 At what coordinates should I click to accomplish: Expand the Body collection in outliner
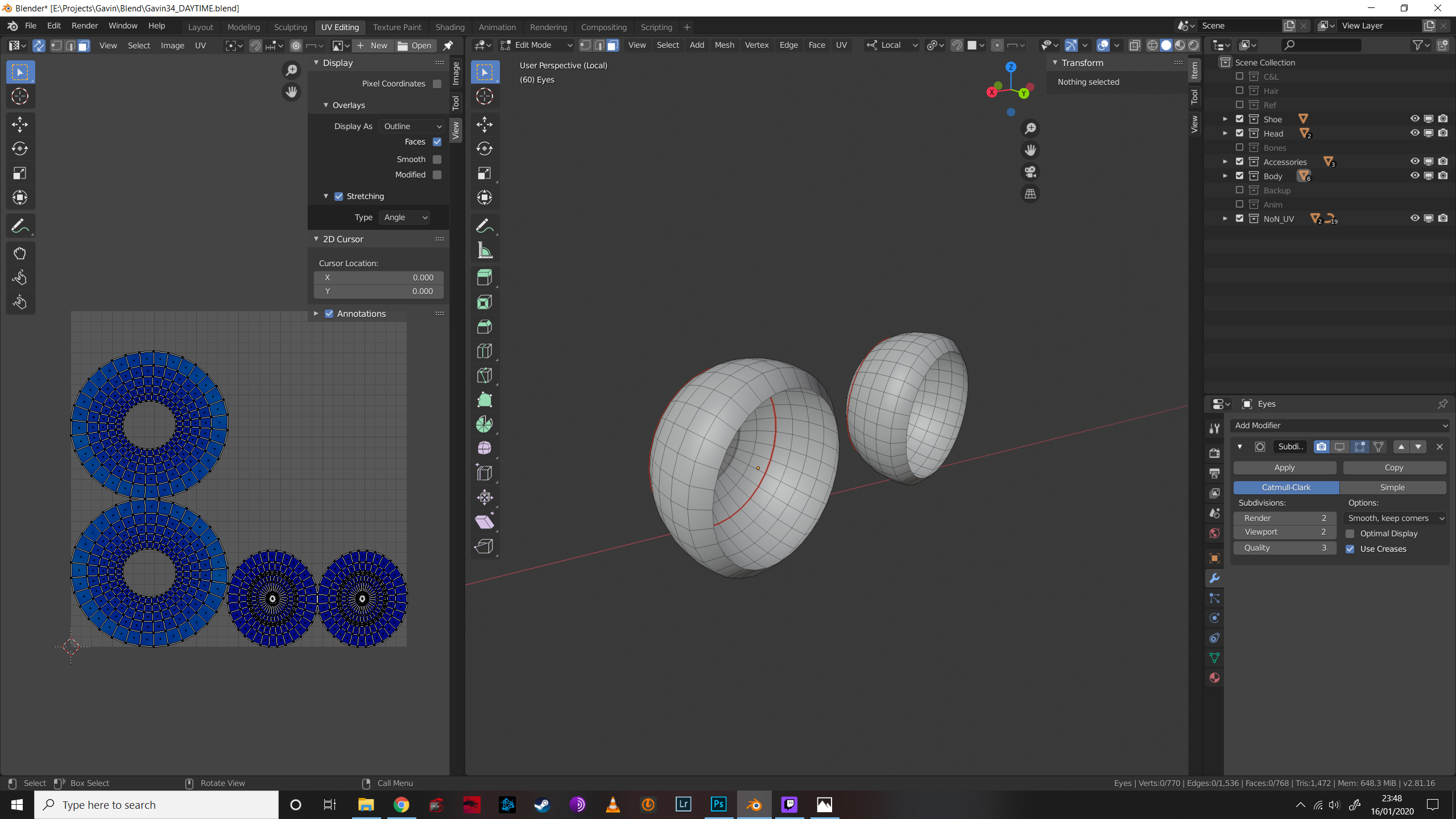pos(1225,176)
